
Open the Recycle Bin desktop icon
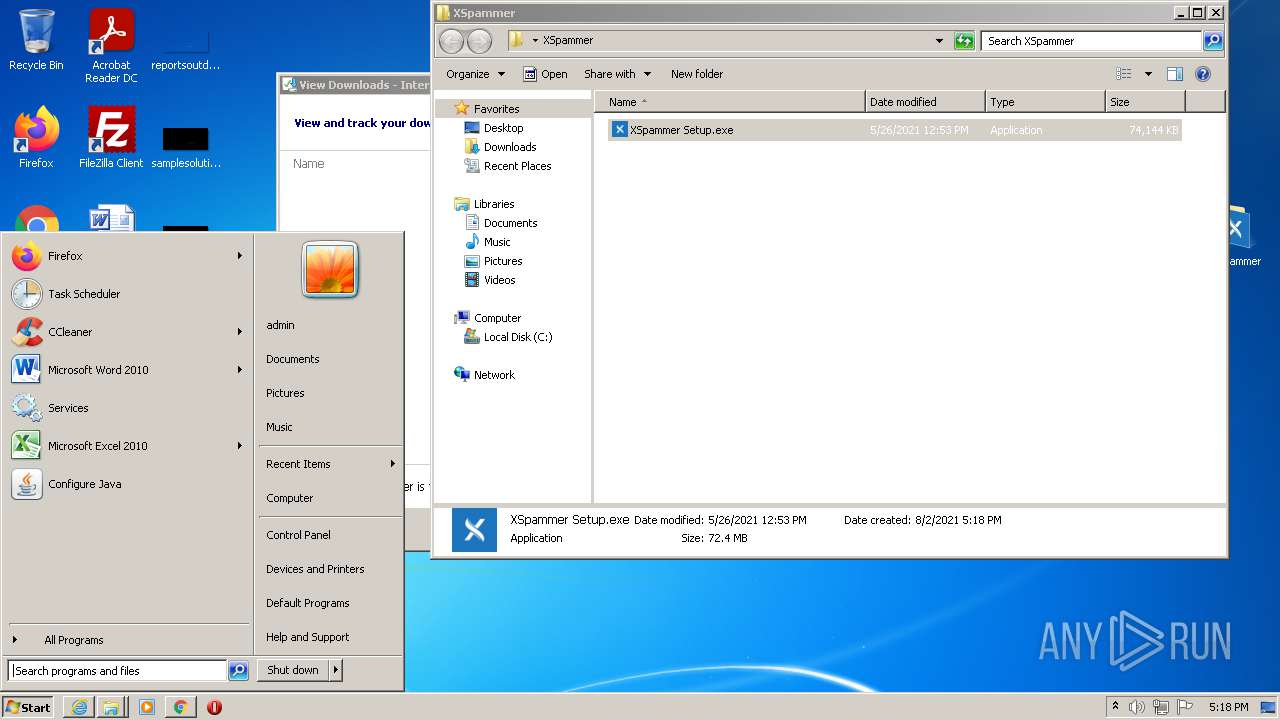pos(36,40)
